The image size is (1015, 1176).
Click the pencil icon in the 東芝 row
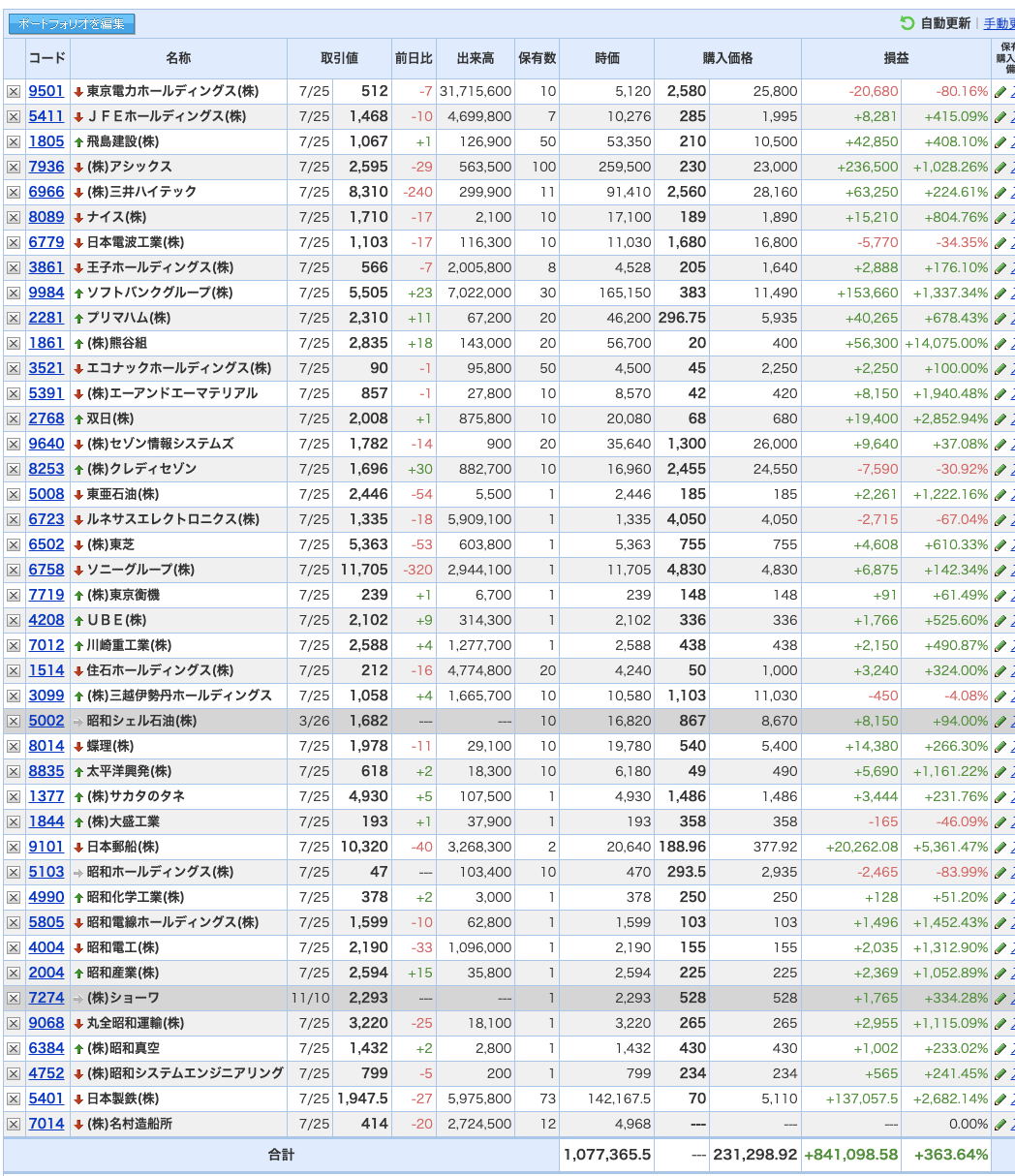[1000, 544]
